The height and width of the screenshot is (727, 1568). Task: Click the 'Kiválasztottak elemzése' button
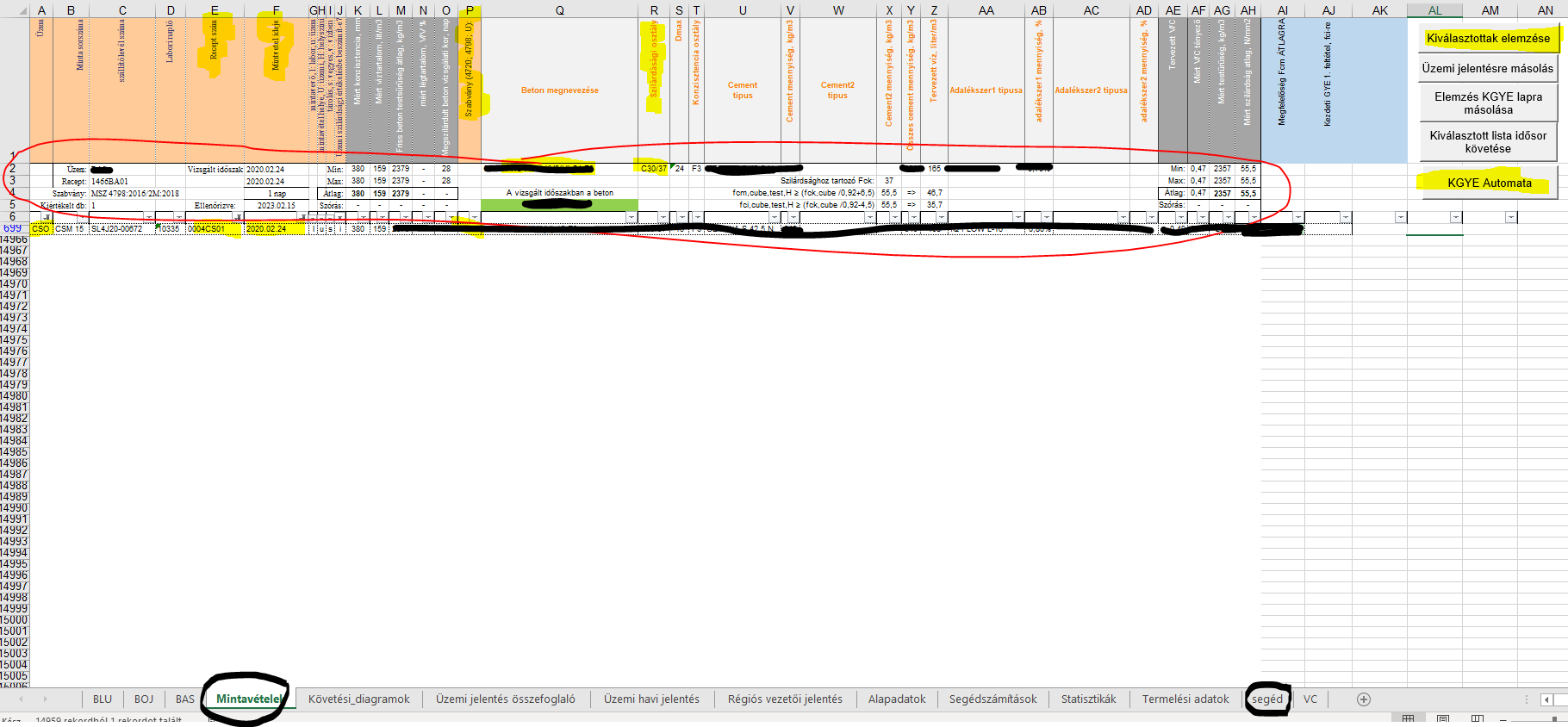(1488, 38)
